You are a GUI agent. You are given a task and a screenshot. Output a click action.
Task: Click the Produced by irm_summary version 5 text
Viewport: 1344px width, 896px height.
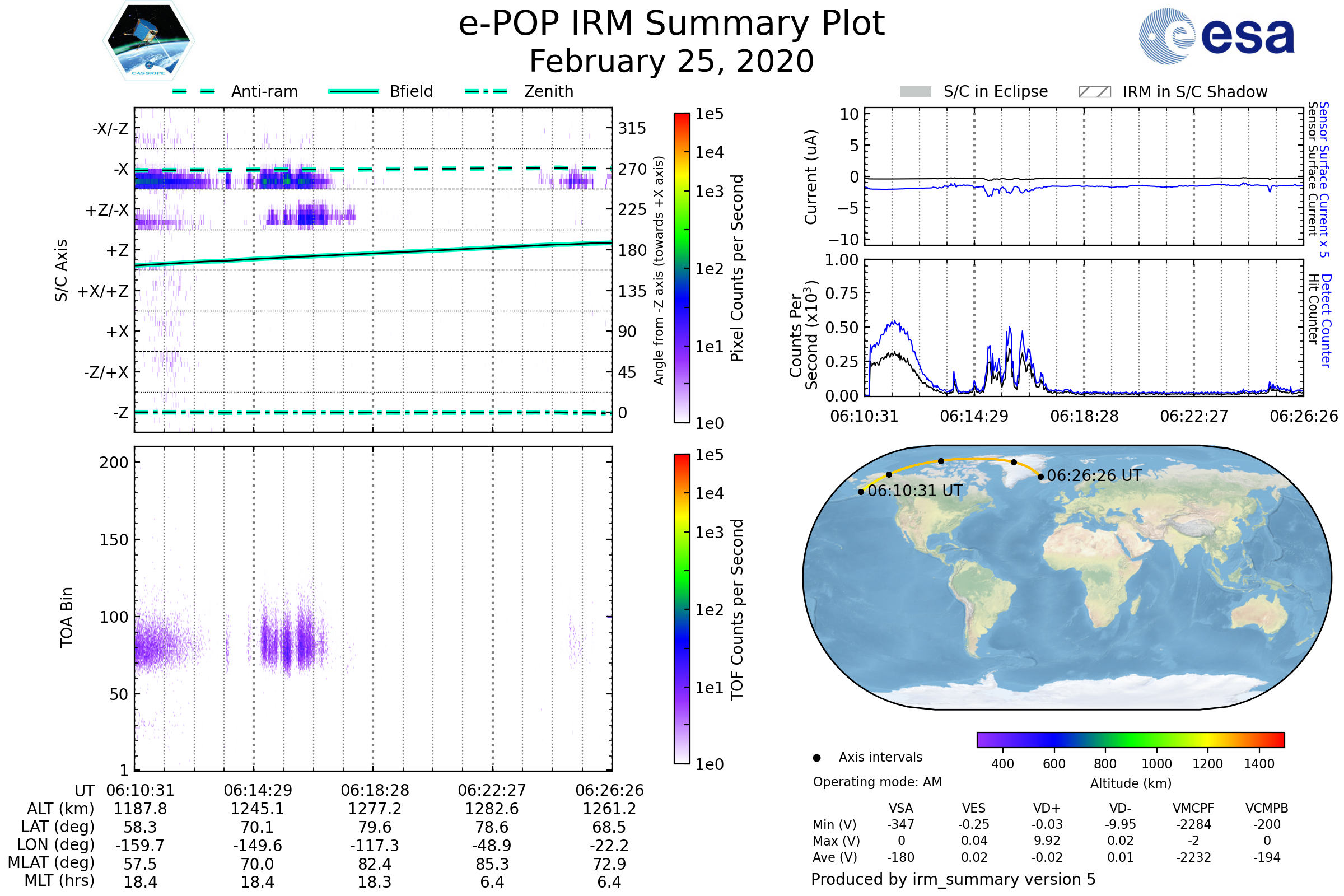pyautogui.click(x=953, y=879)
